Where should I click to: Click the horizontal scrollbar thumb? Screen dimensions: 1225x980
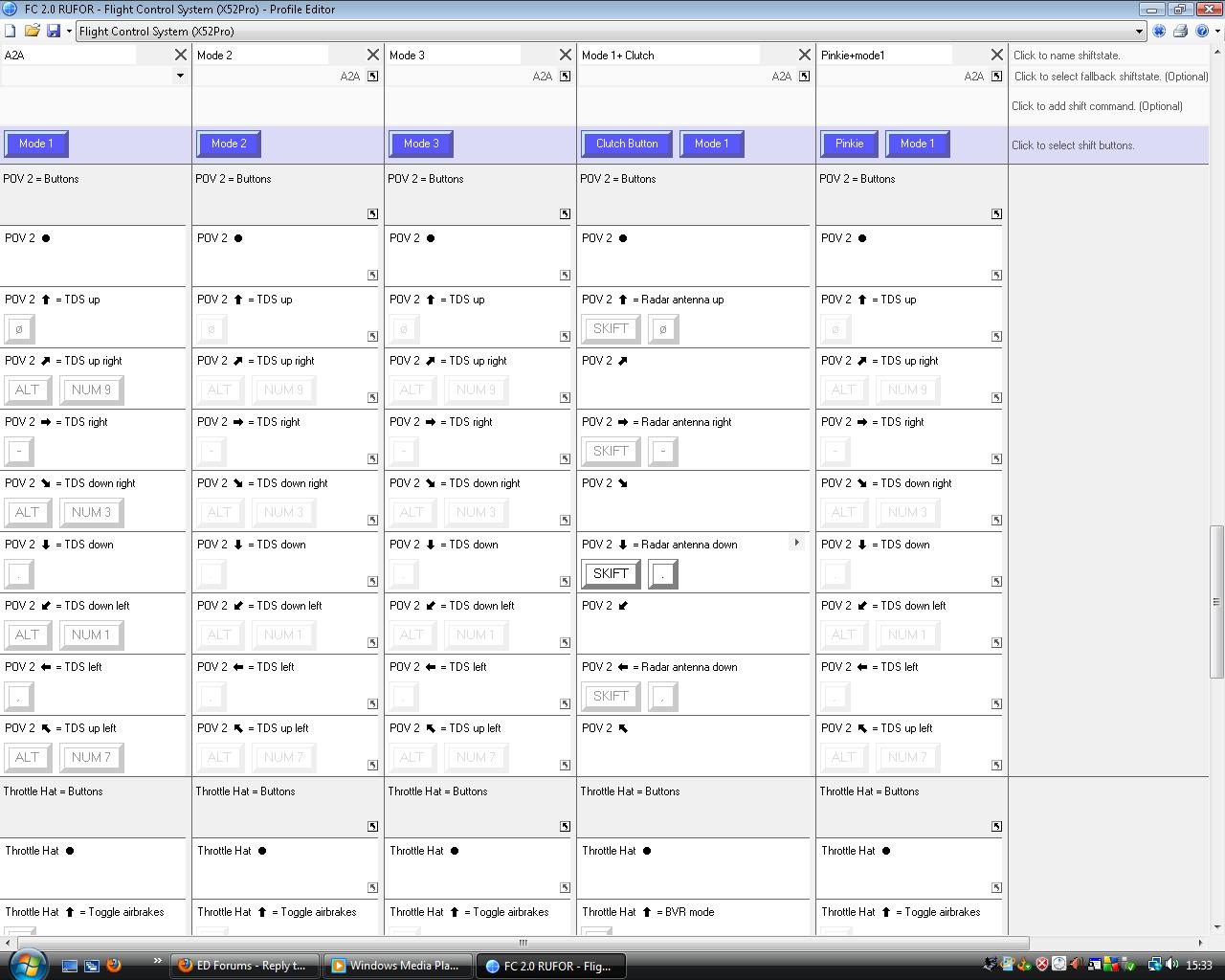523,943
